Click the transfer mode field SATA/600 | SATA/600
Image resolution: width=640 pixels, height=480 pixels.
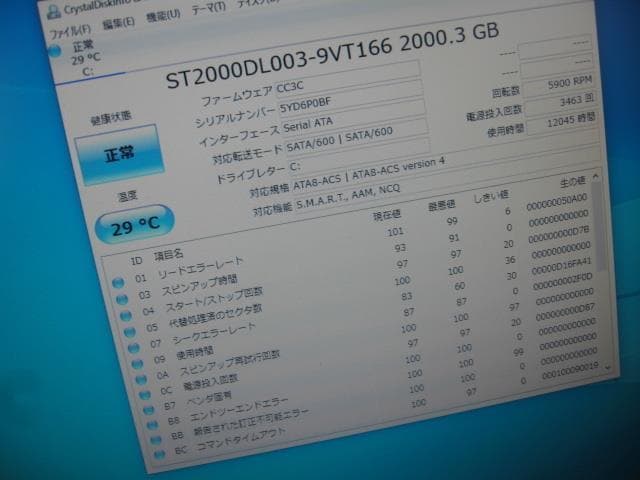[356, 137]
